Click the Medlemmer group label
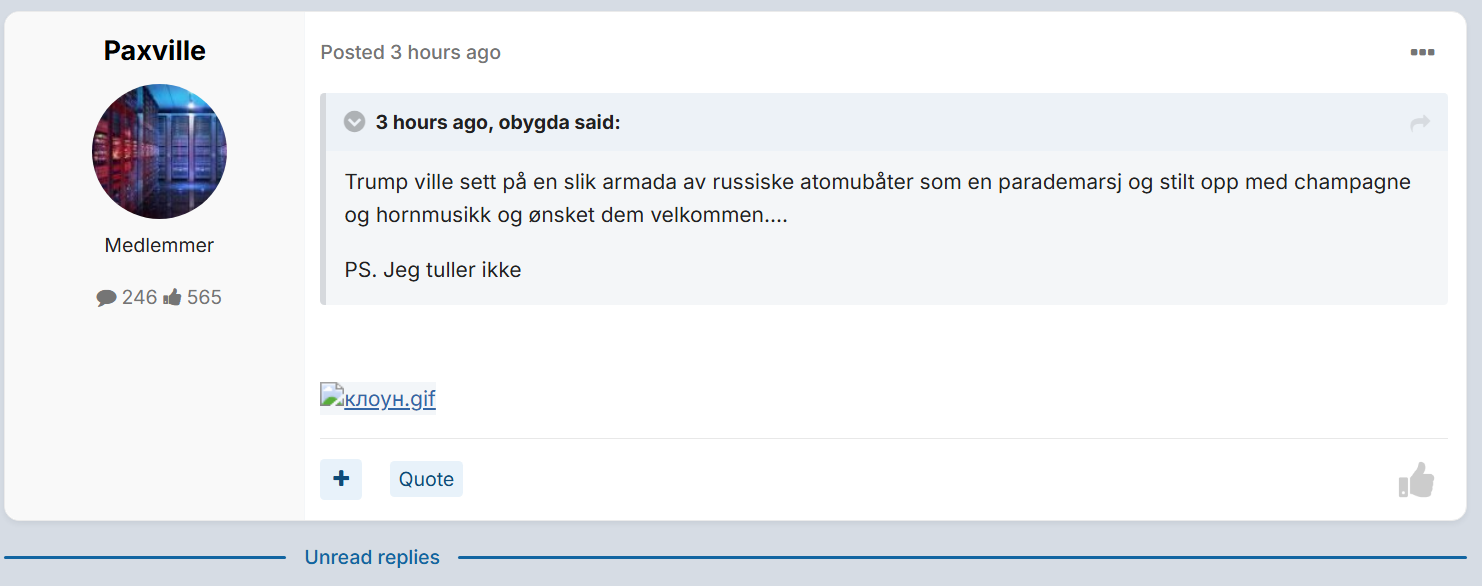 pos(159,245)
